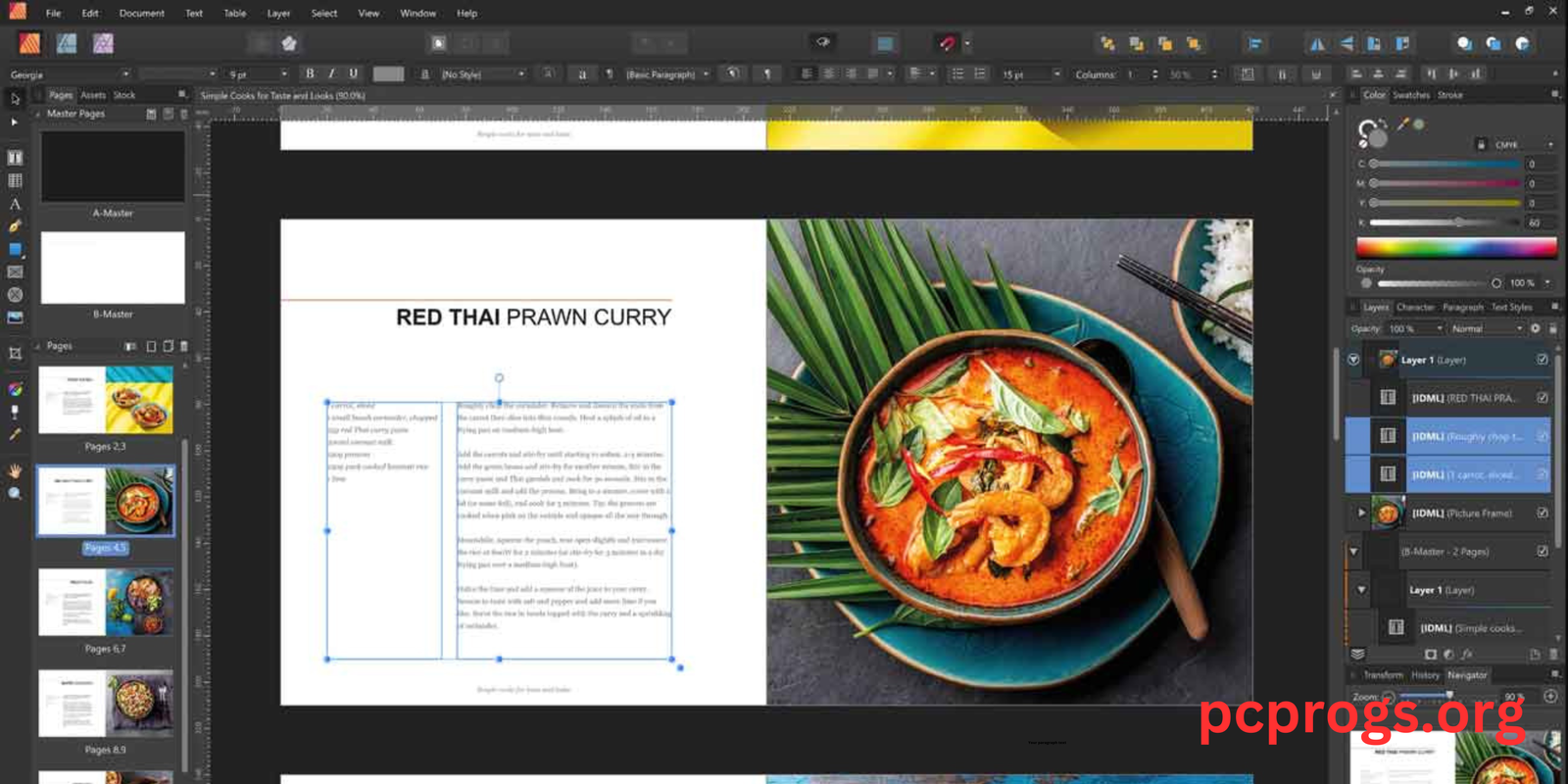Screen dimensions: 1568x784
Task: Select the Fill gradient tool
Action: coord(15,389)
